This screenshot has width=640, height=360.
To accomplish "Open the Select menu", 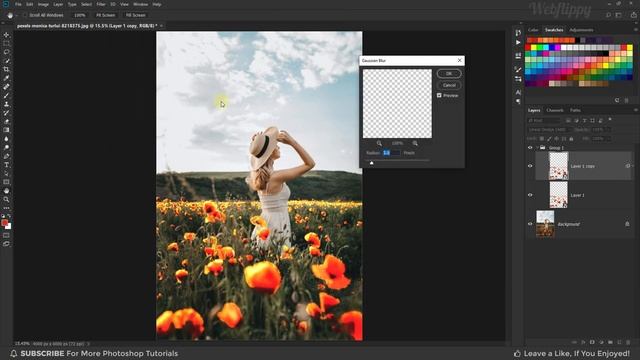I will [x=87, y=4].
